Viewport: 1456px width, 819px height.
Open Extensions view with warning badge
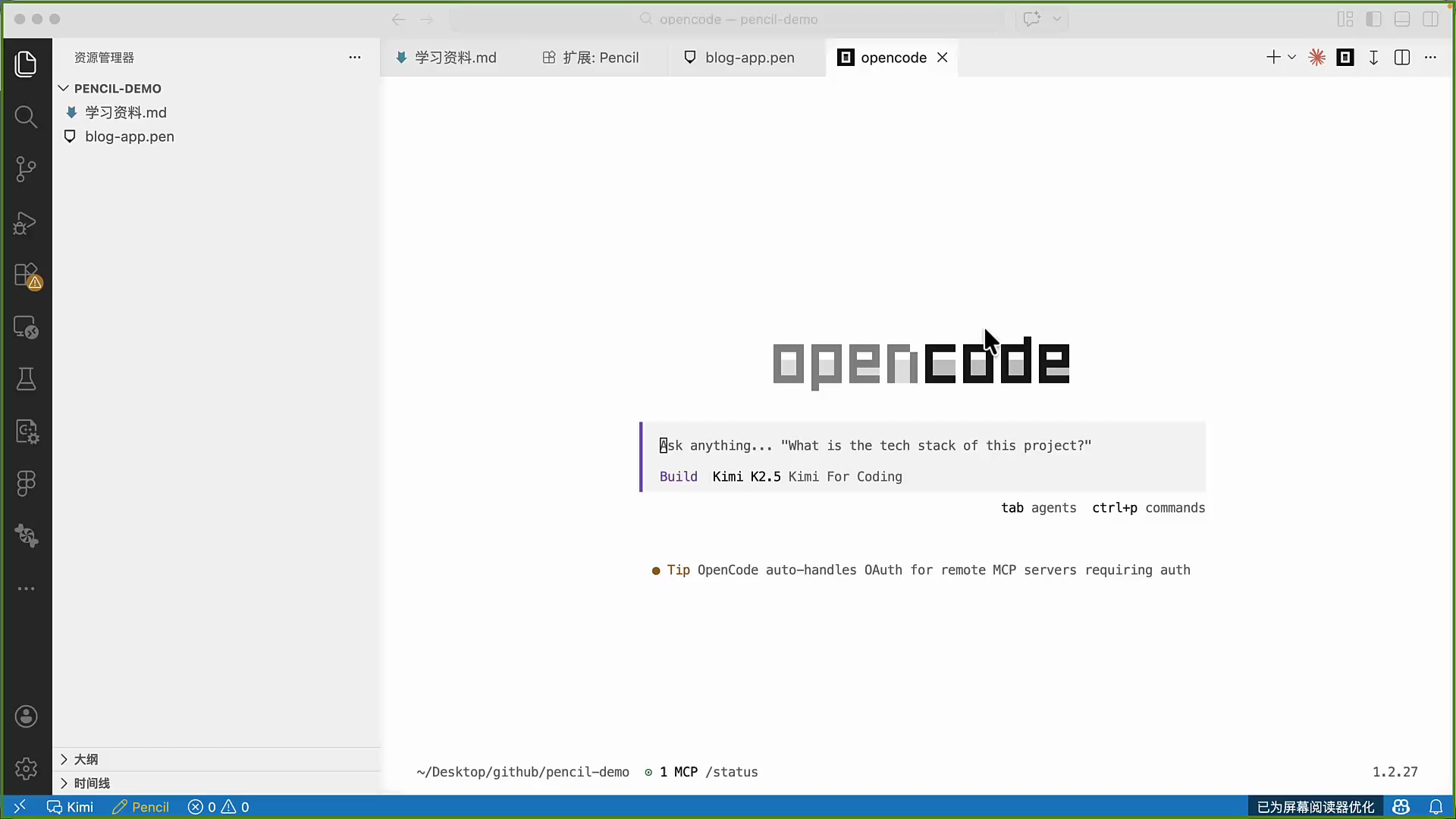tap(26, 275)
